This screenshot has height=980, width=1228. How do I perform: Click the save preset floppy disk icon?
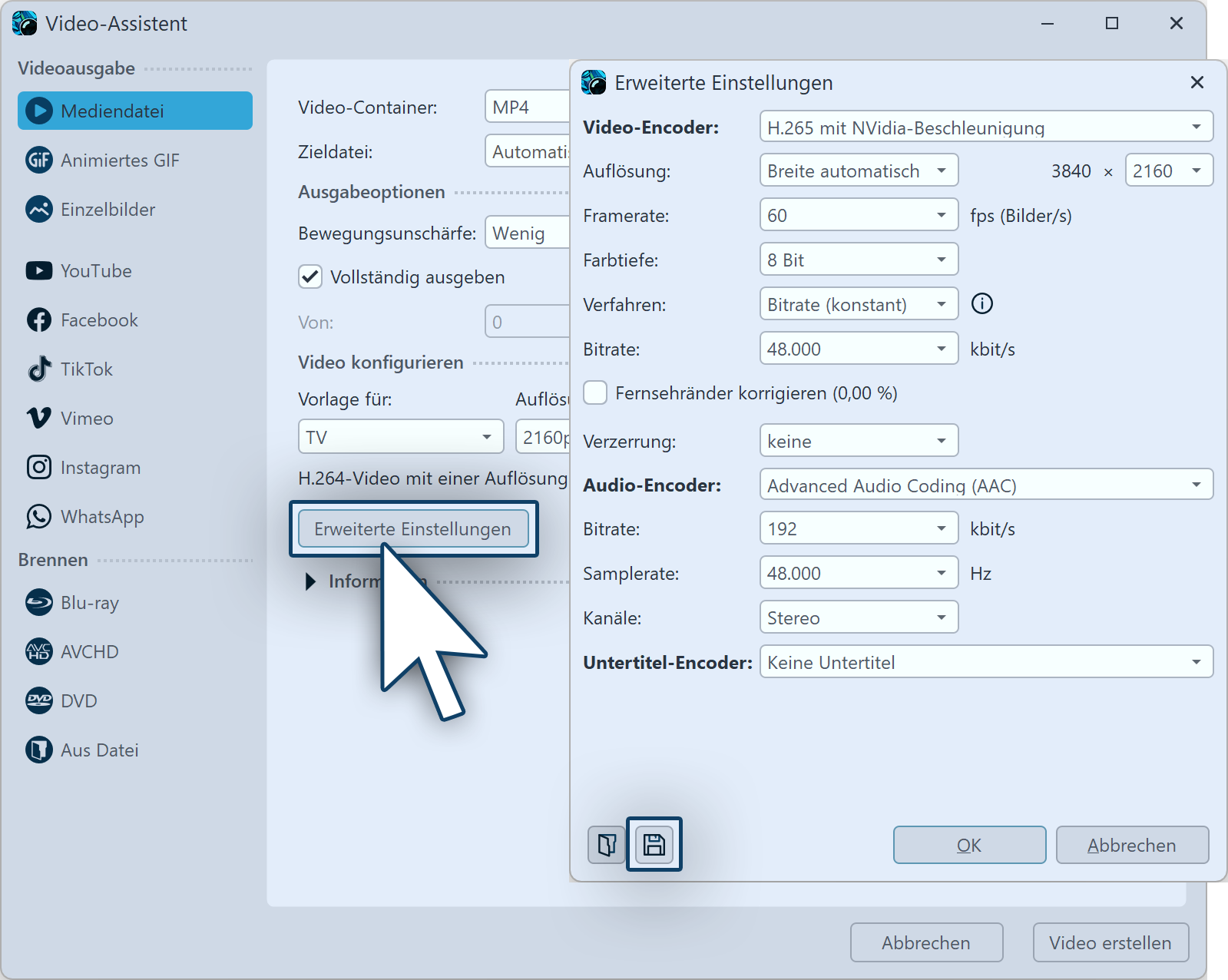(654, 844)
